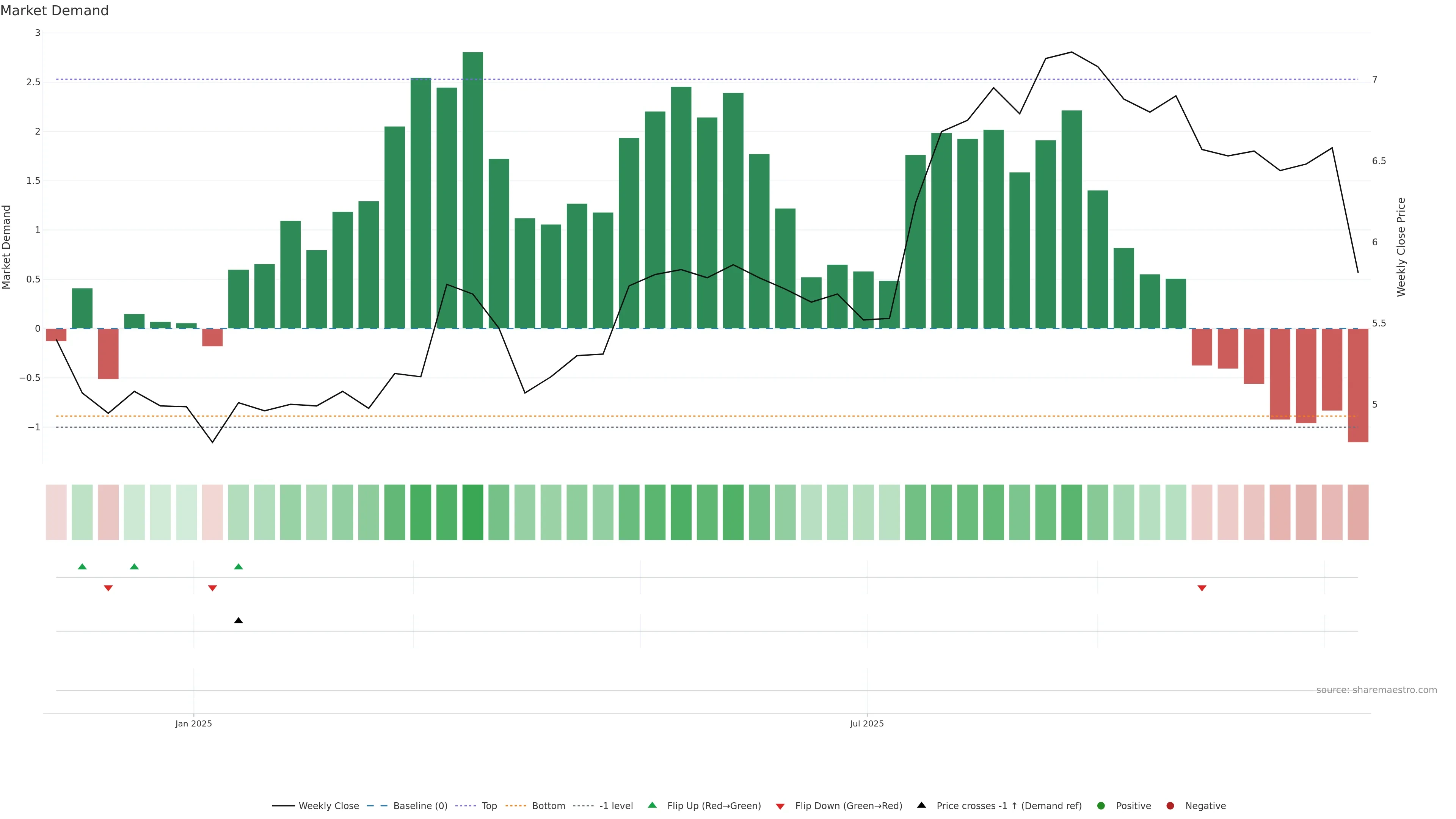Screen dimensions: 1456x819
Task: Click the last red negative demand bar
Action: 1358,385
